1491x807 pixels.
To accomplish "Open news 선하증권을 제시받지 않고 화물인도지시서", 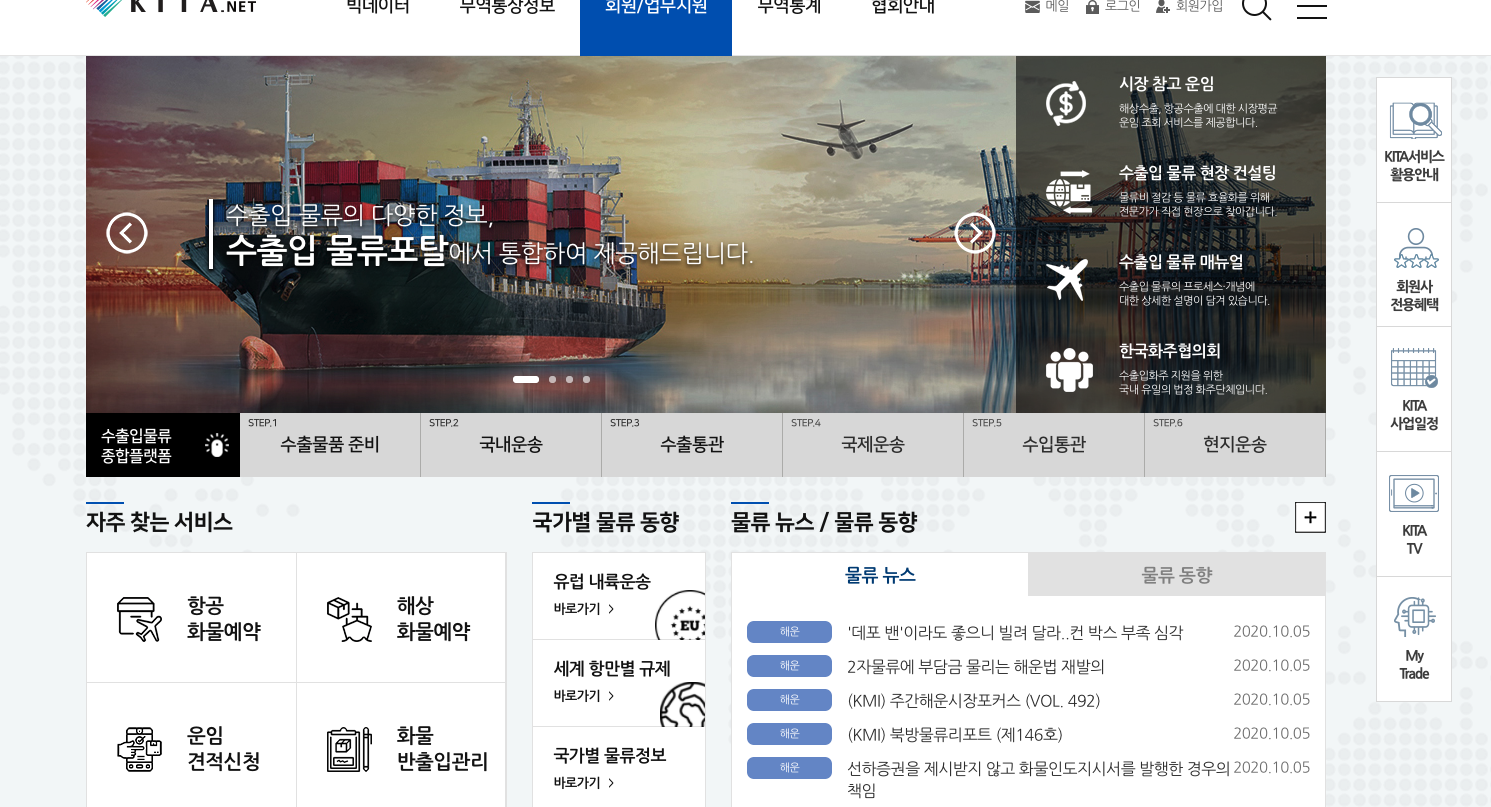I will coord(1039,779).
